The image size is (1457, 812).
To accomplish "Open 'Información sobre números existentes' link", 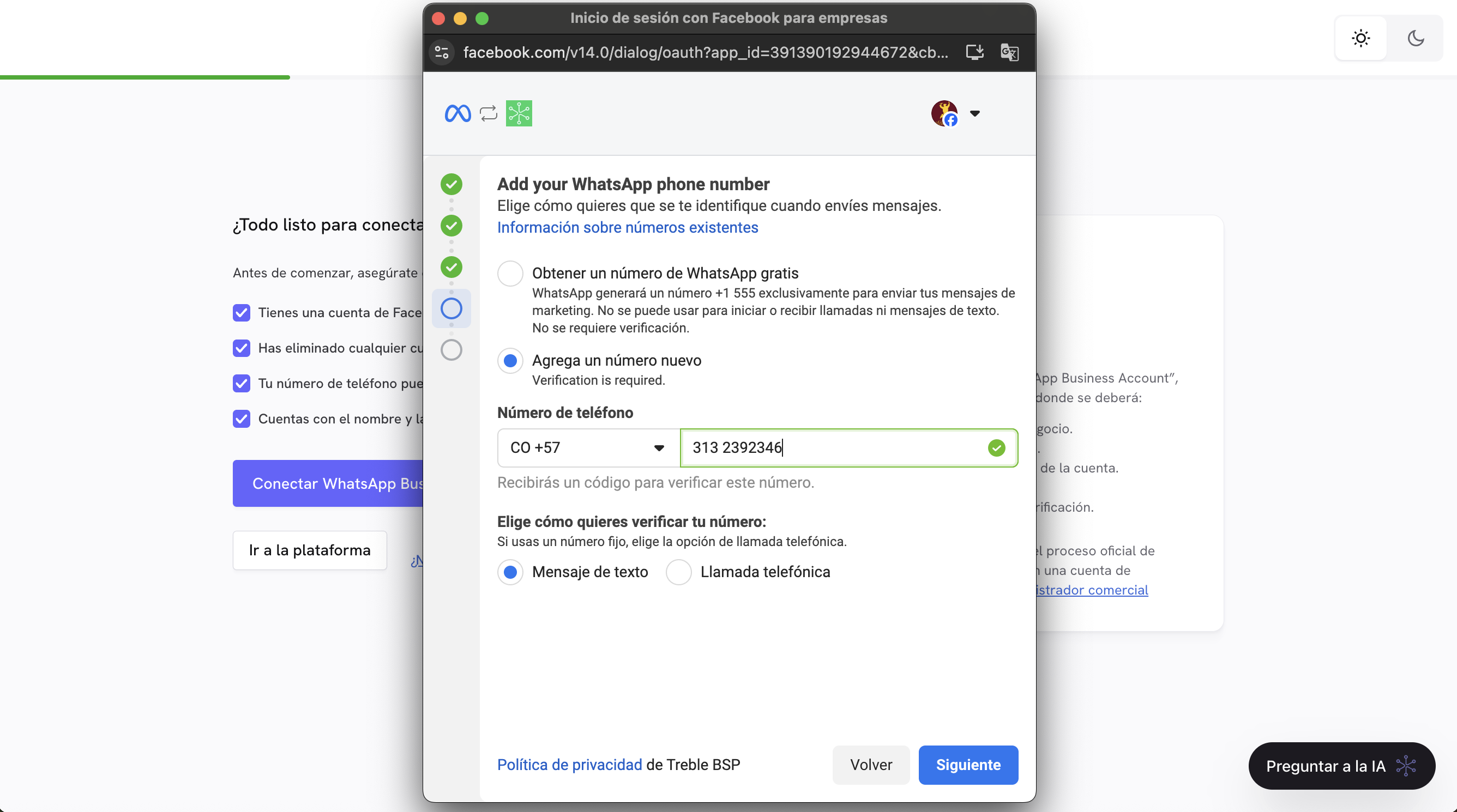I will point(627,227).
